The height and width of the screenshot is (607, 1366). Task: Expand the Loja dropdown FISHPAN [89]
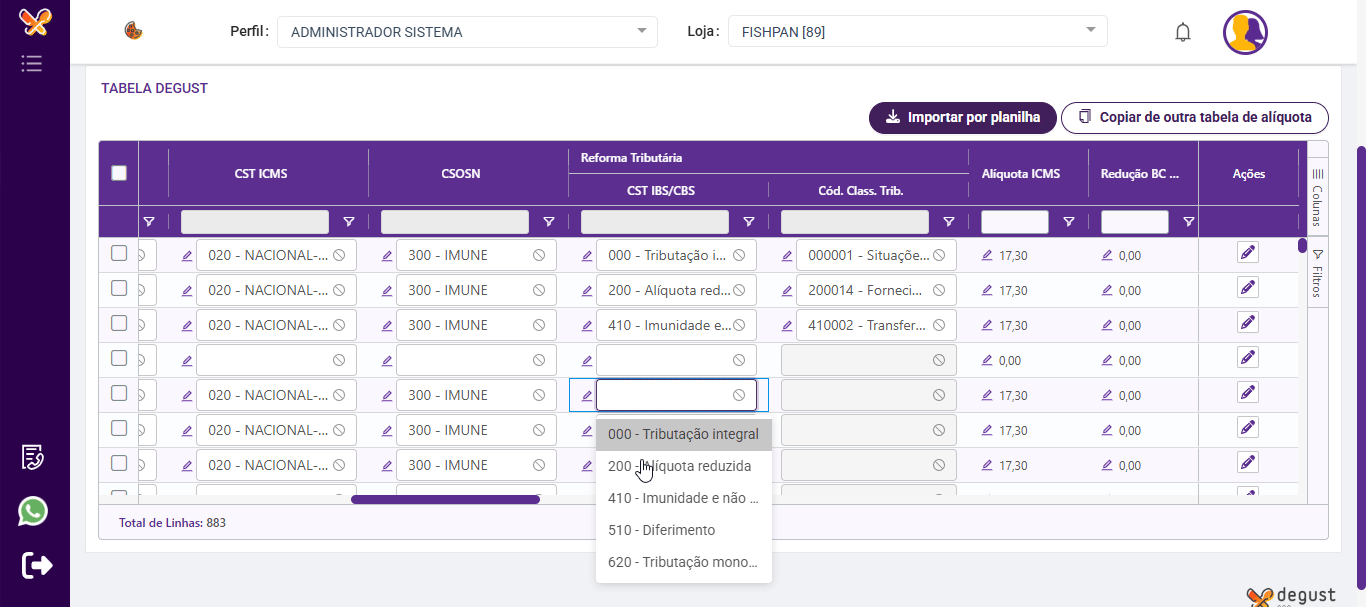(917, 32)
